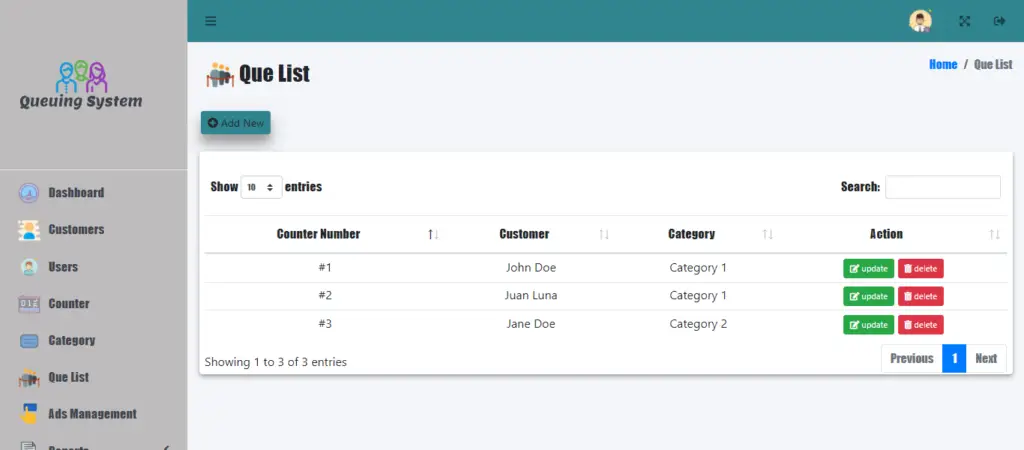Screen dimensions: 1024x450
Task: Open the Show entries count dropdown
Action: [x=261, y=187]
